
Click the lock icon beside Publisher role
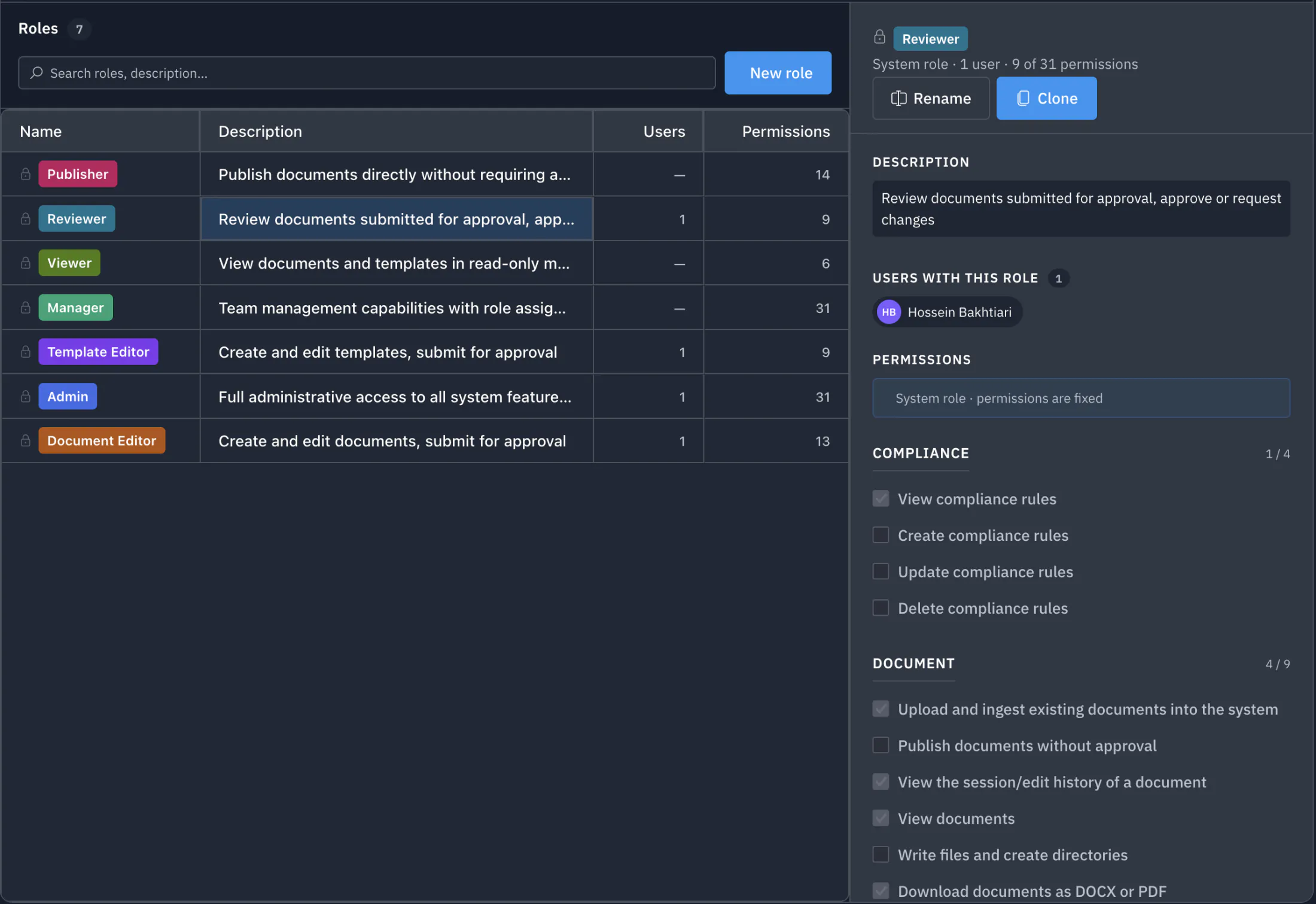(26, 174)
